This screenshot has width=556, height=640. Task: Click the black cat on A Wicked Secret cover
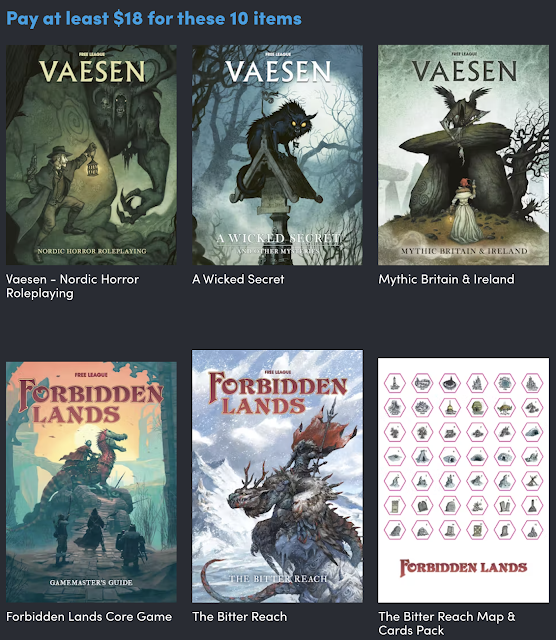[282, 129]
